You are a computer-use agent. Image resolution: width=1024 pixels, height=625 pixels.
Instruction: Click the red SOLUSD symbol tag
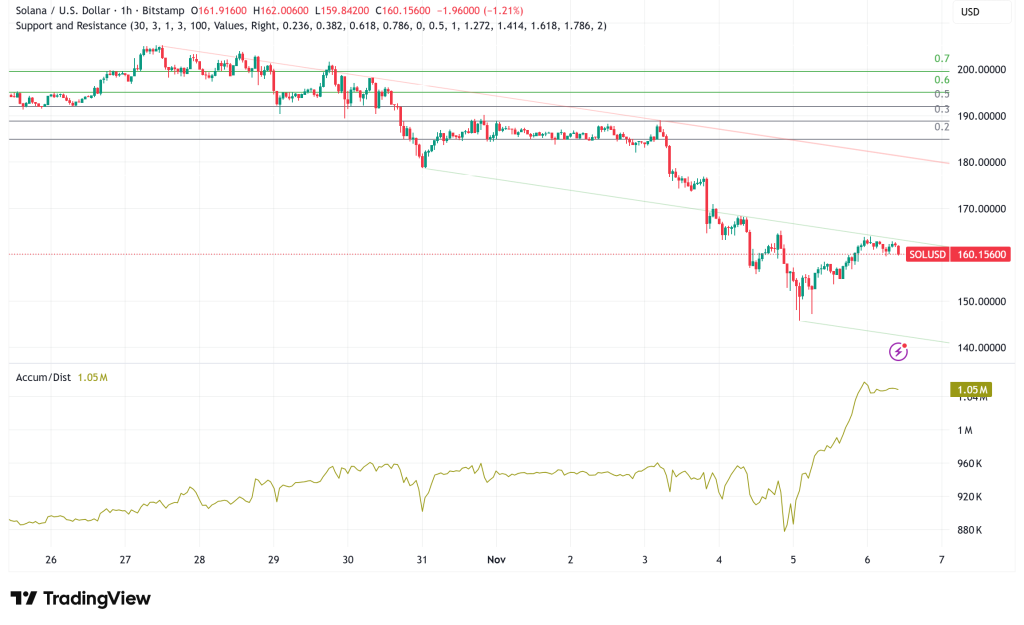coord(925,254)
